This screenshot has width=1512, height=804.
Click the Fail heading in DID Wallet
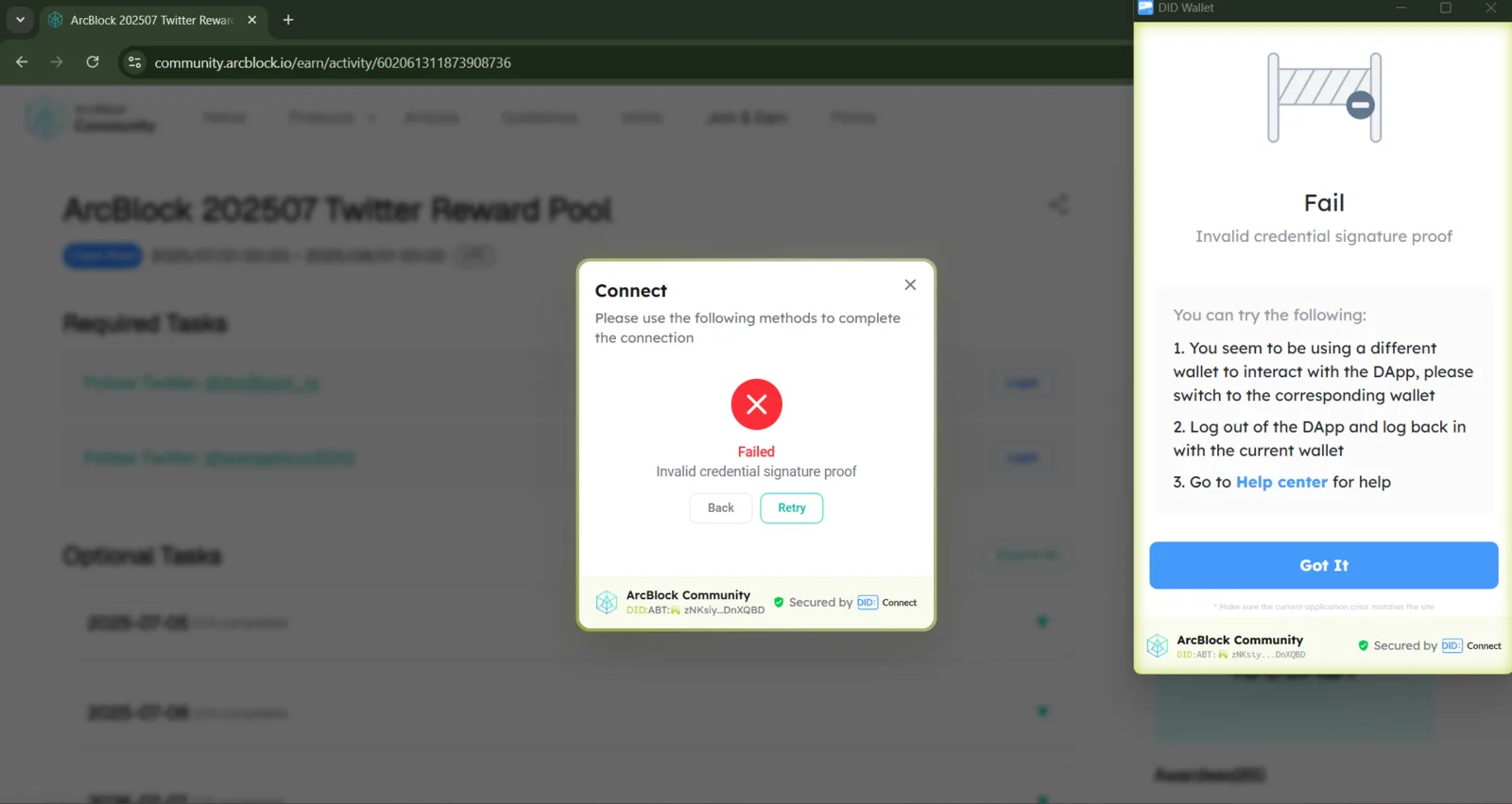(x=1324, y=203)
